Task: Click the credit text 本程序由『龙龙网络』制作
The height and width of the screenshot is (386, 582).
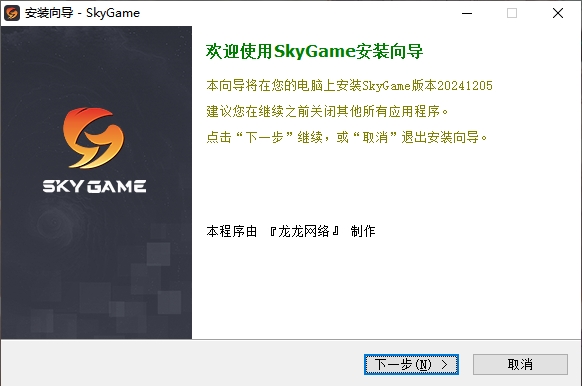Action: click(291, 231)
